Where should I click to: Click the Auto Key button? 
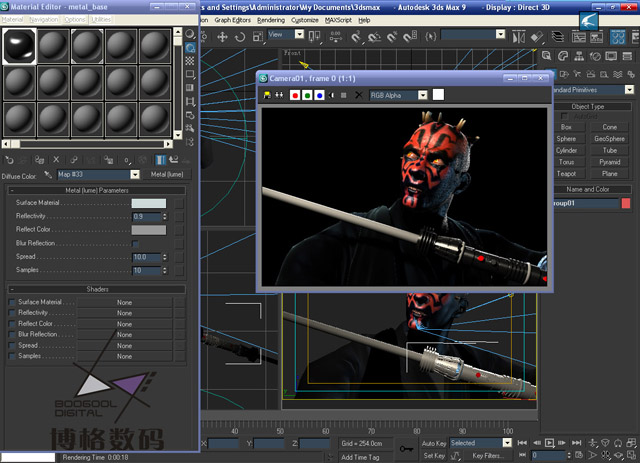[434, 442]
